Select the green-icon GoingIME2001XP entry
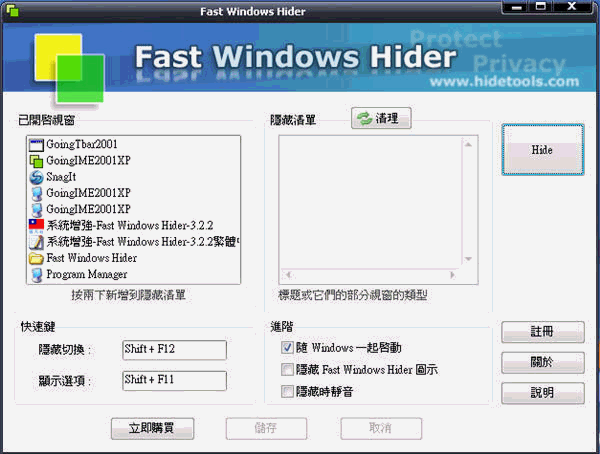The image size is (600, 454). [37, 161]
